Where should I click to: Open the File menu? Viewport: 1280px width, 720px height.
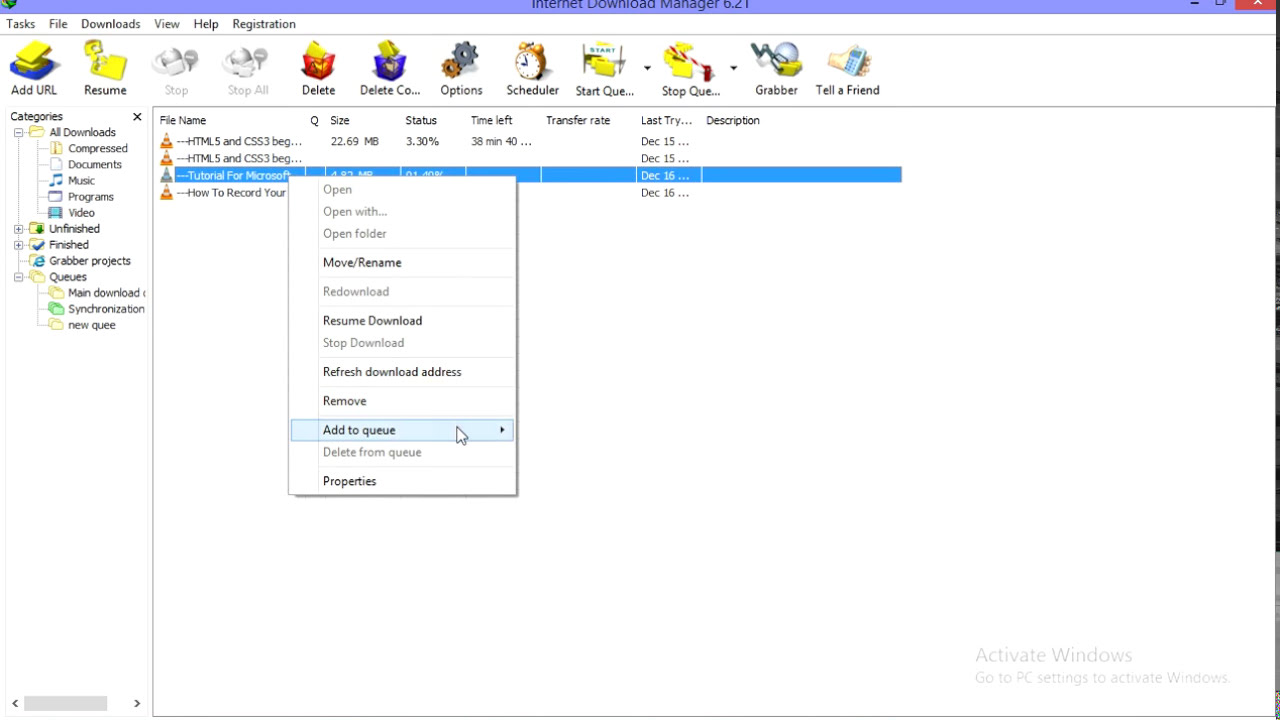(x=58, y=24)
